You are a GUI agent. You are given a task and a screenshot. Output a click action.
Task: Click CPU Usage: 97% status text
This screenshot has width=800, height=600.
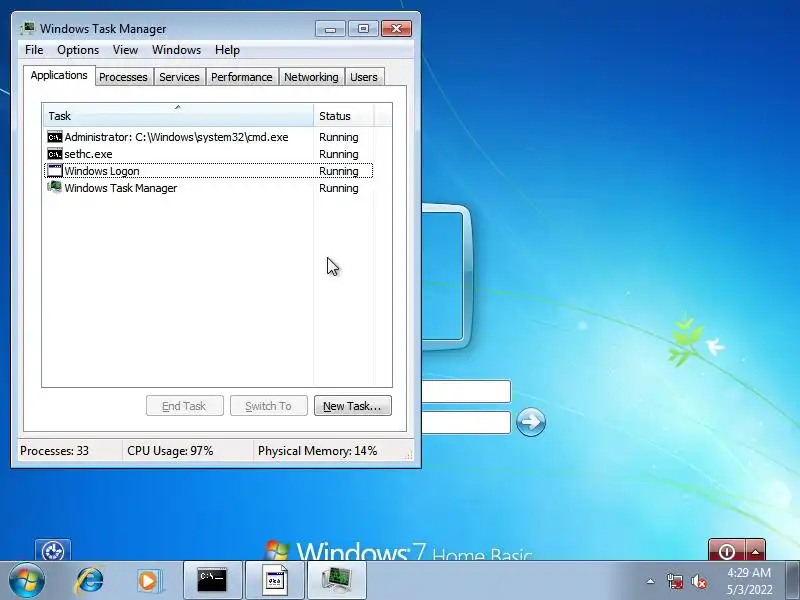(x=170, y=451)
